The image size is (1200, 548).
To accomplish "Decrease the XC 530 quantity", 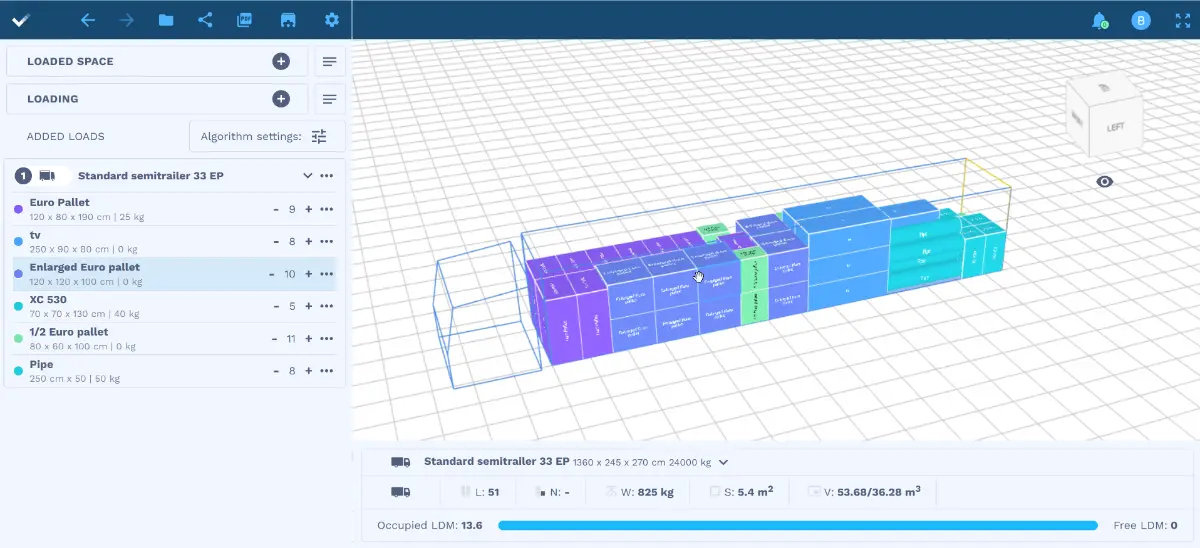I will [x=277, y=307].
